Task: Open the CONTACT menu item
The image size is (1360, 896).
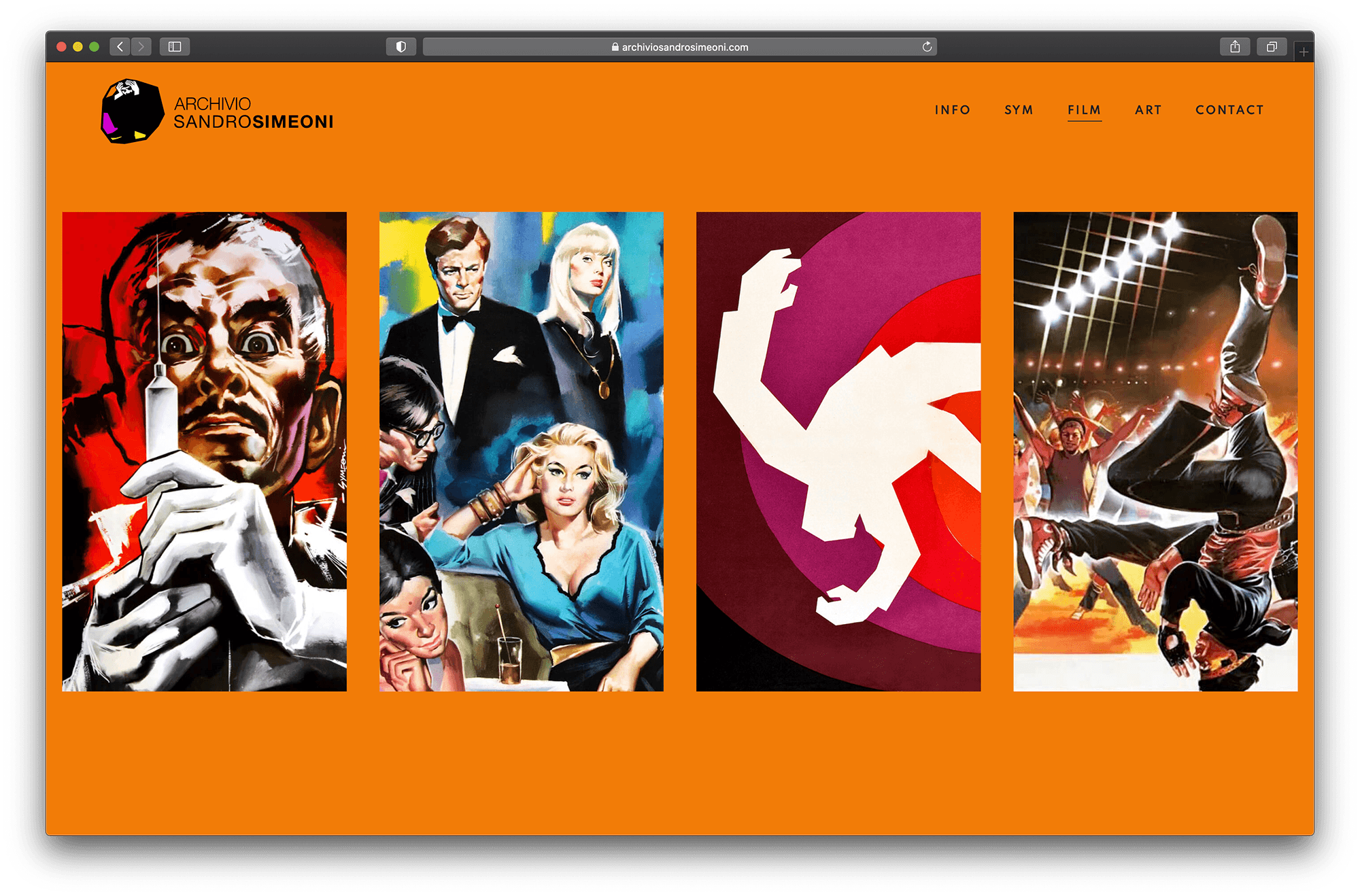Action: point(1229,109)
